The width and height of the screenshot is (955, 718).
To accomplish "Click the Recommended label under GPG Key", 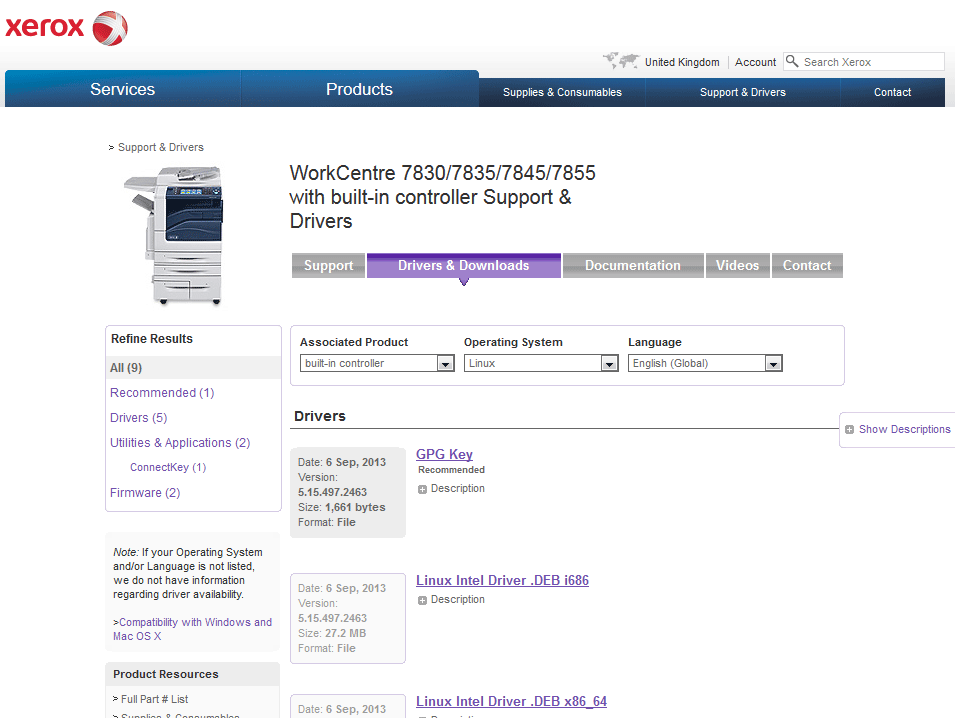I will (x=451, y=470).
